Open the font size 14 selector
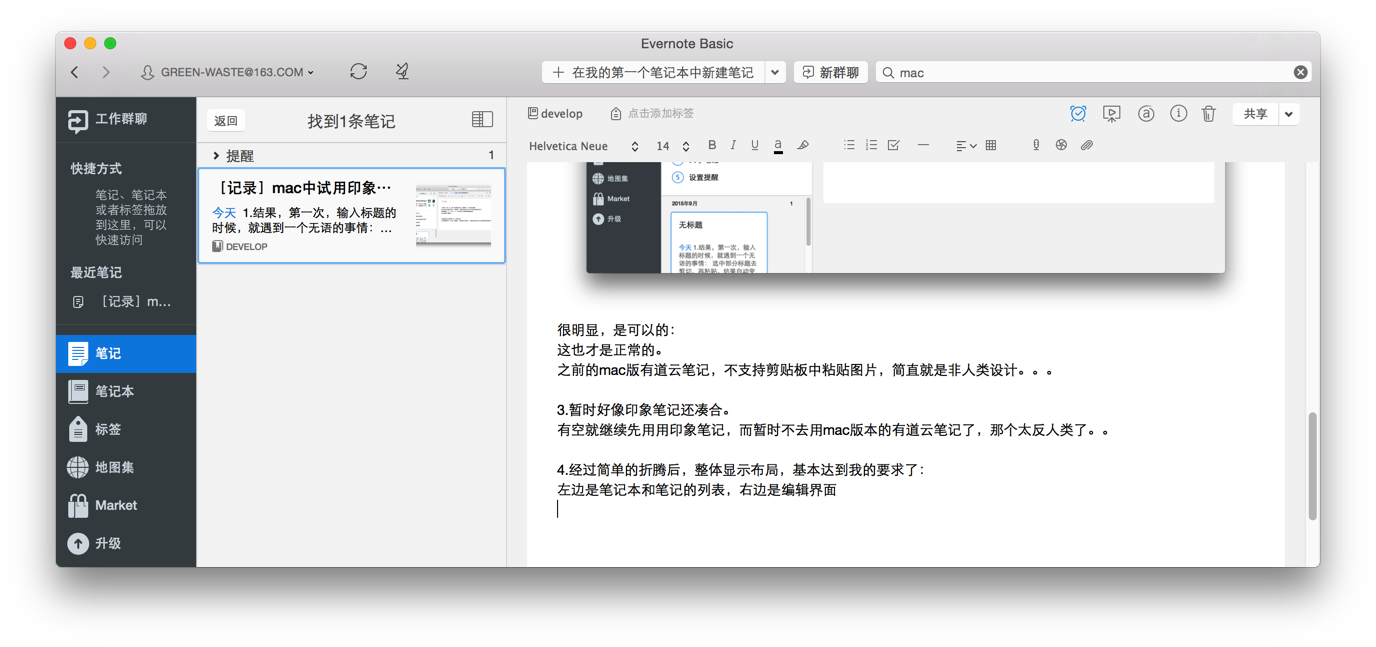 coord(673,146)
